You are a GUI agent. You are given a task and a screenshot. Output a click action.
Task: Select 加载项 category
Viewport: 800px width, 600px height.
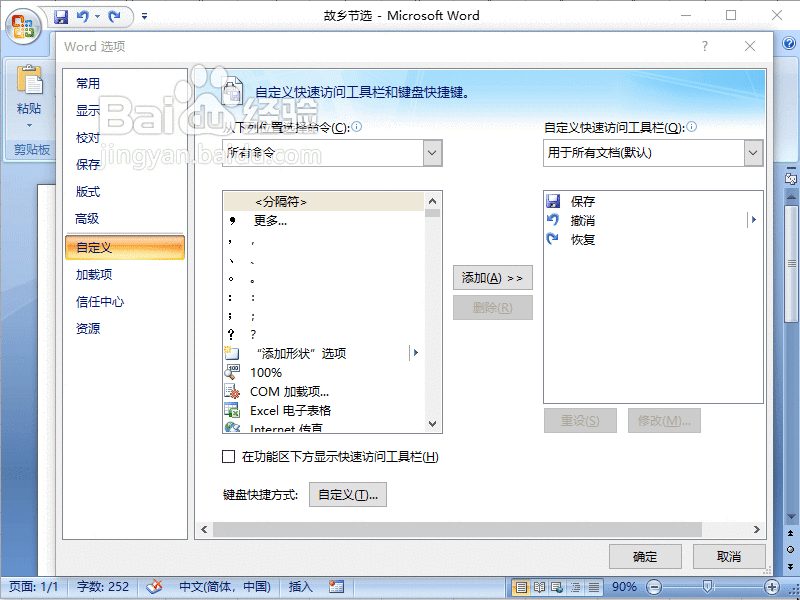point(94,275)
